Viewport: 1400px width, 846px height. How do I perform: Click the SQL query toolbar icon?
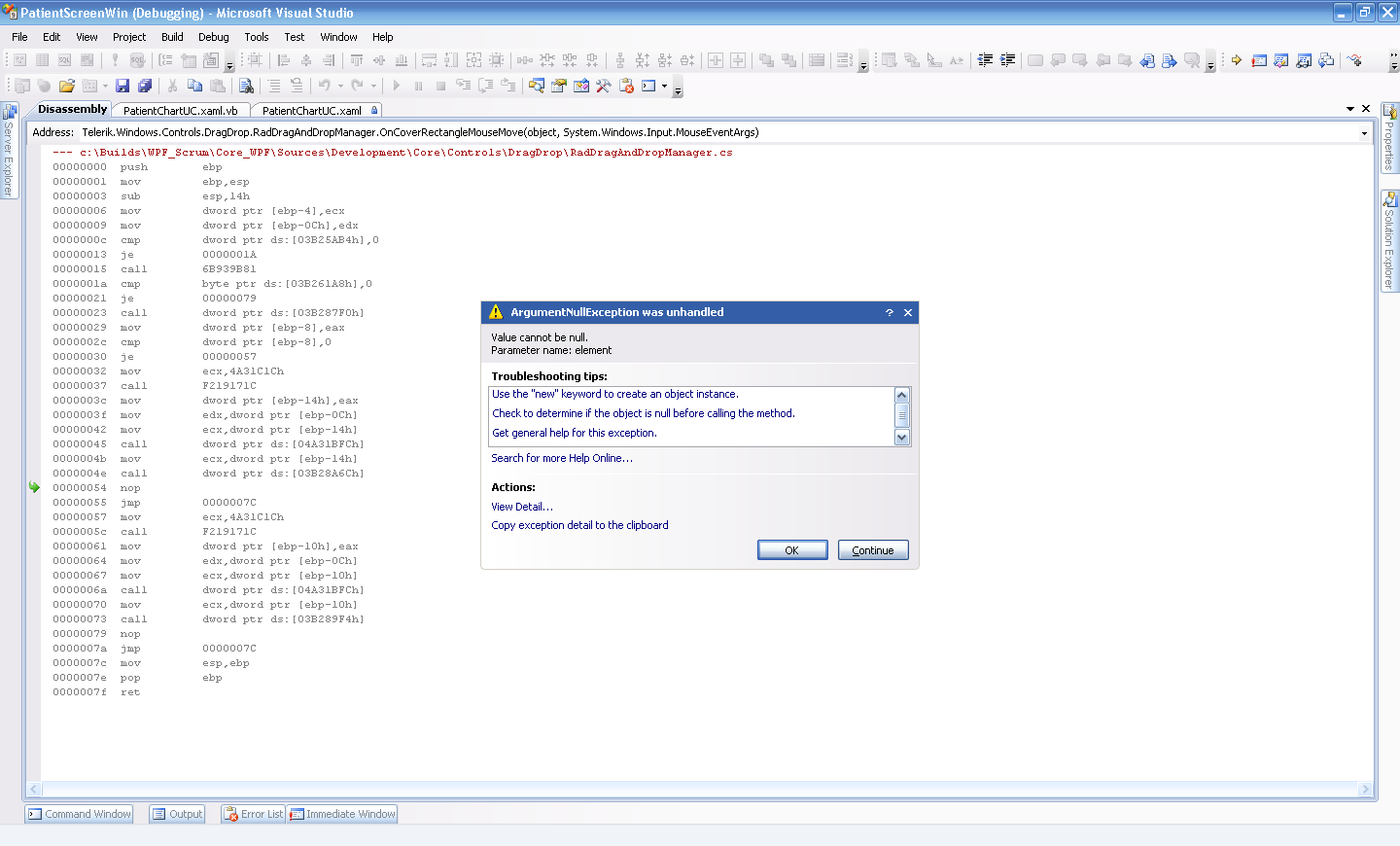click(x=64, y=60)
